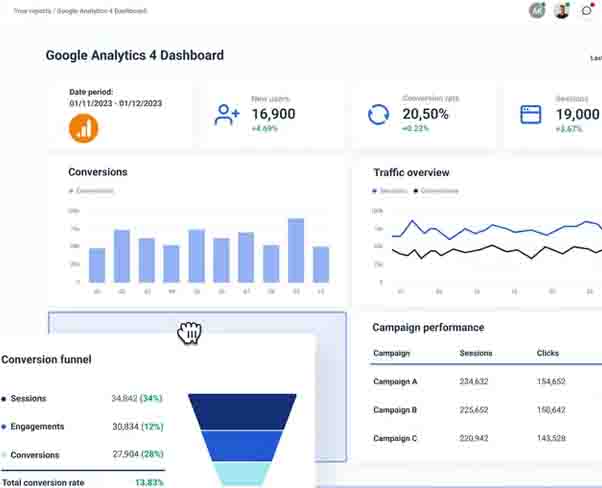
Task: Open the gray initials avatar in header
Action: coord(537,10)
